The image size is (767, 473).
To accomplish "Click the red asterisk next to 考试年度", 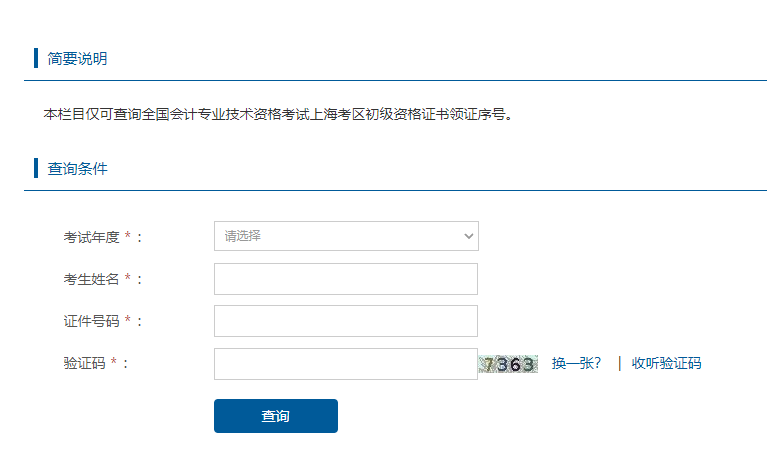I will point(128,237).
